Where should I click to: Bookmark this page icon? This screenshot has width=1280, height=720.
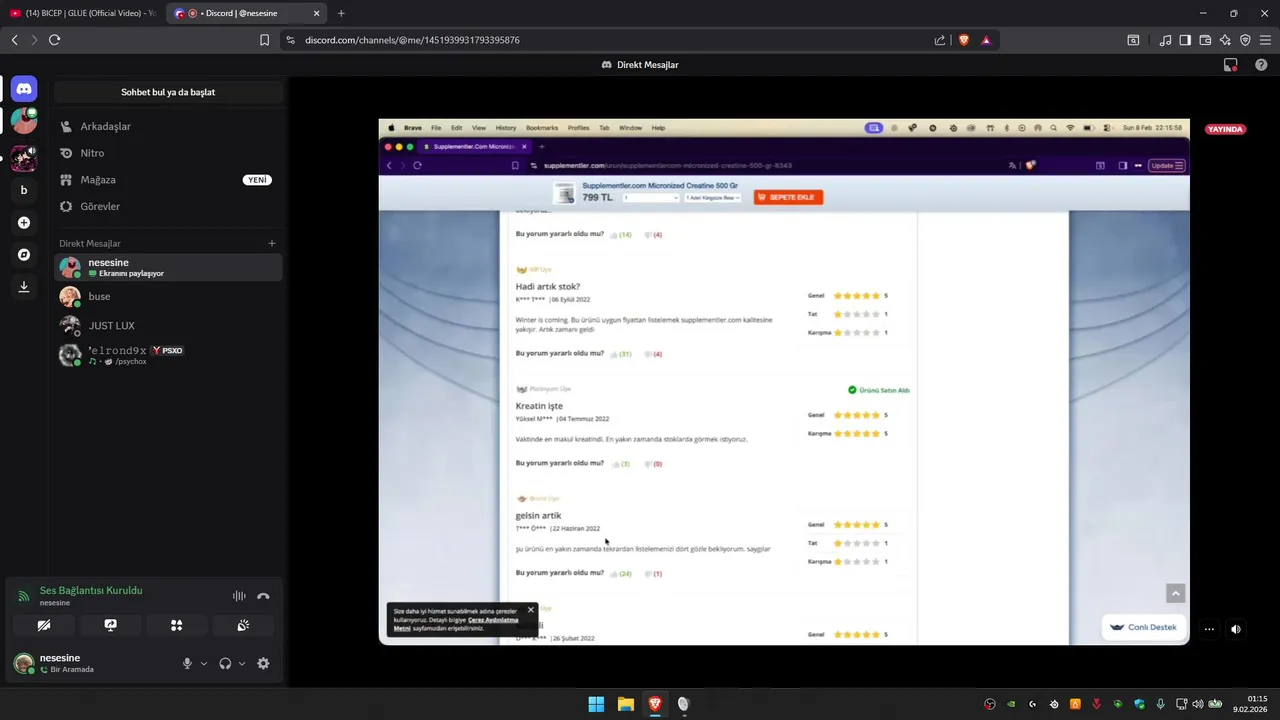(x=264, y=40)
